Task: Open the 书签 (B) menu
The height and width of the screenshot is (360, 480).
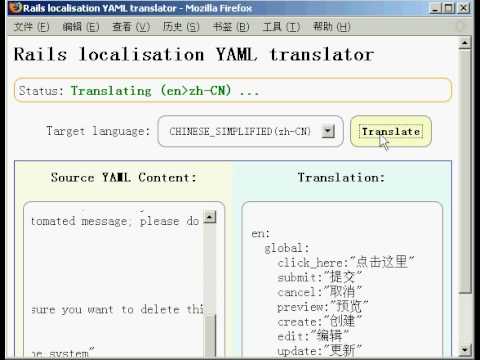Action: [231, 27]
